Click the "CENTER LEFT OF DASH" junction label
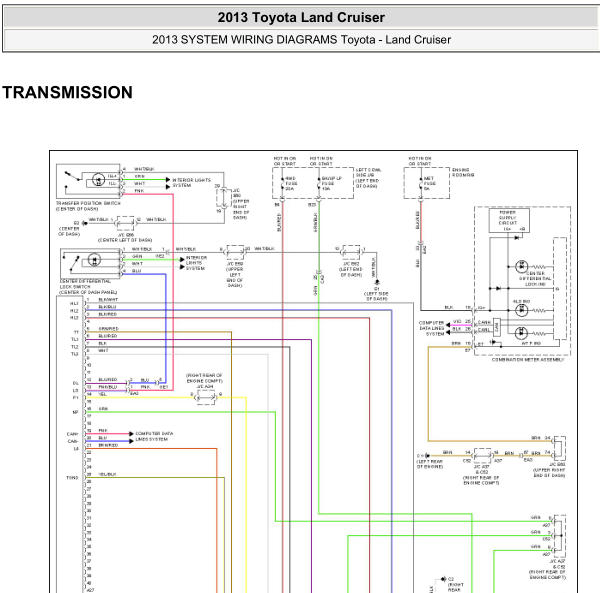This screenshot has height=593, width=600. tap(125, 240)
